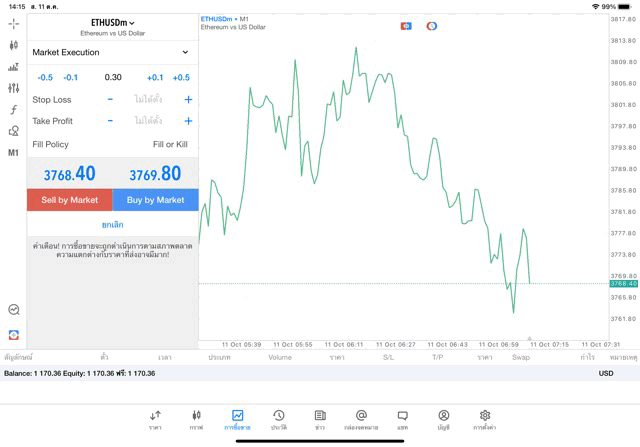Open the drawing objects shapes icon
This screenshot has width=640, height=447.
(13, 131)
